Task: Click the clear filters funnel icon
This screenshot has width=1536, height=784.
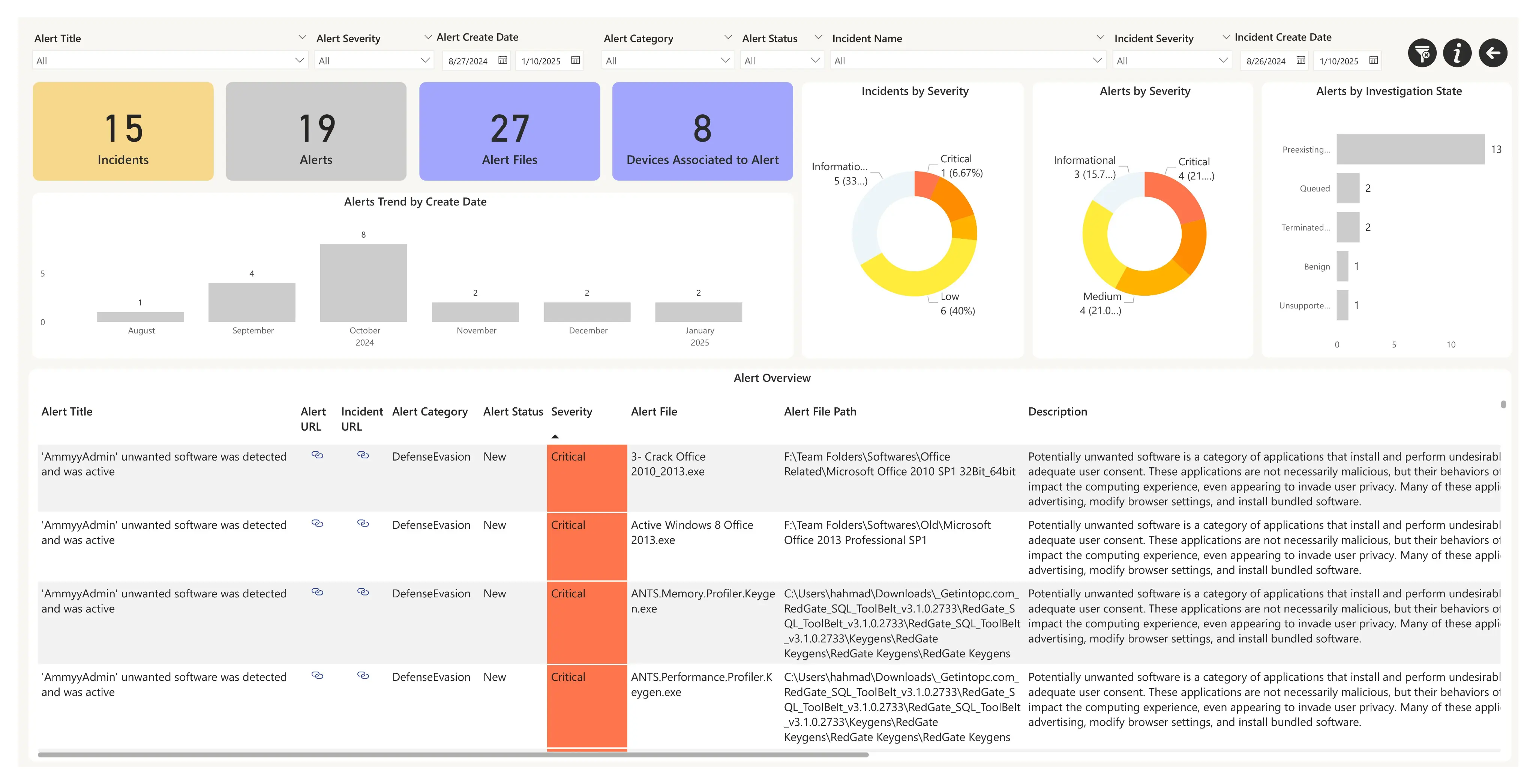Action: [1422, 54]
